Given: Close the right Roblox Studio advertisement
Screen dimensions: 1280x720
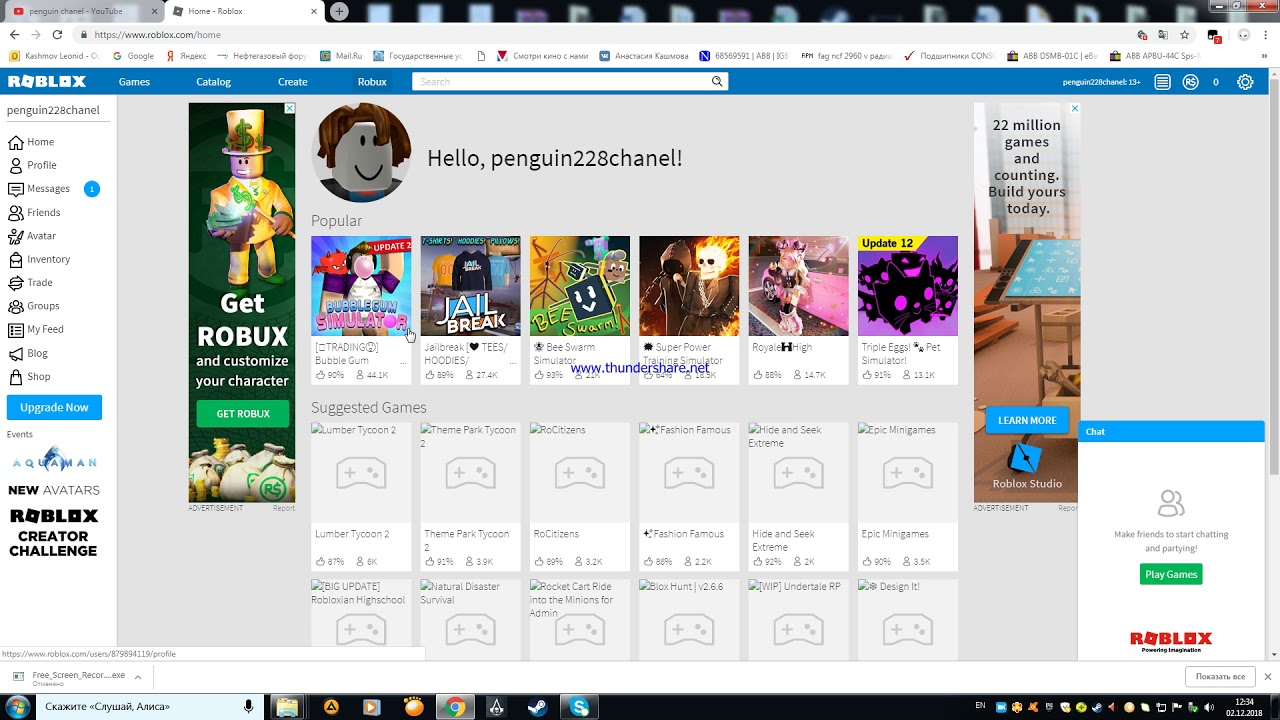Looking at the screenshot, I should coord(1075,108).
